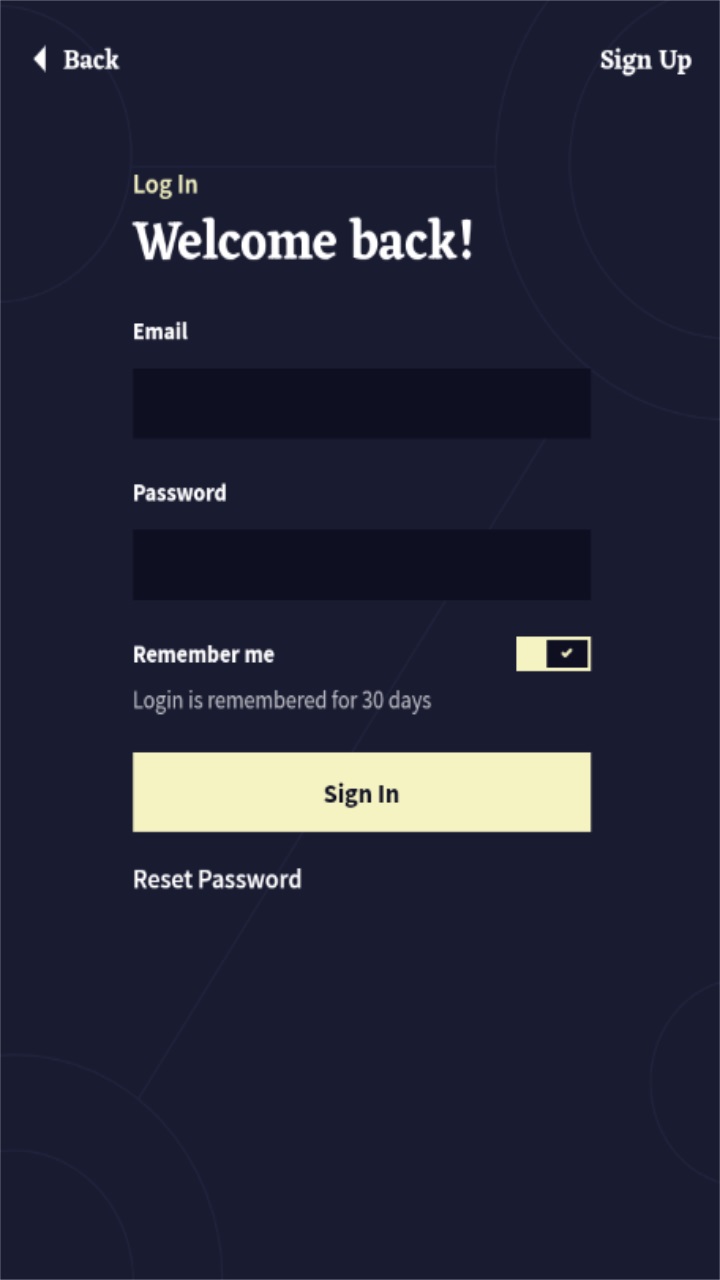Click the "Welcome back!" heading

[303, 241]
